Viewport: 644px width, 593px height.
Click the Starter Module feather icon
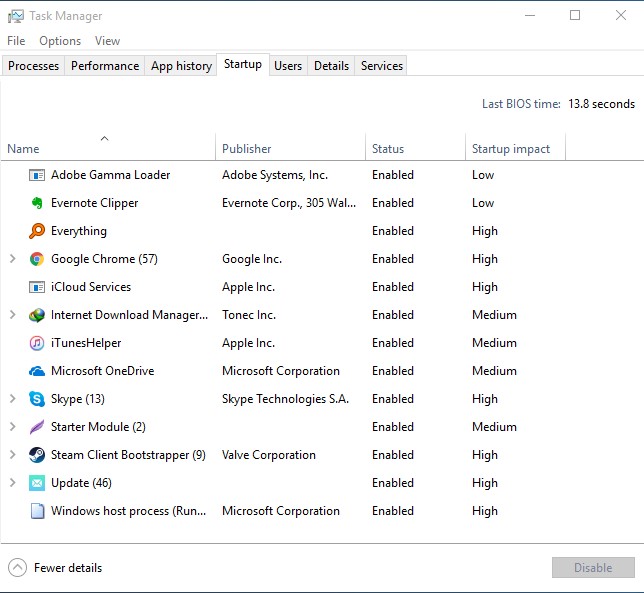pos(37,427)
